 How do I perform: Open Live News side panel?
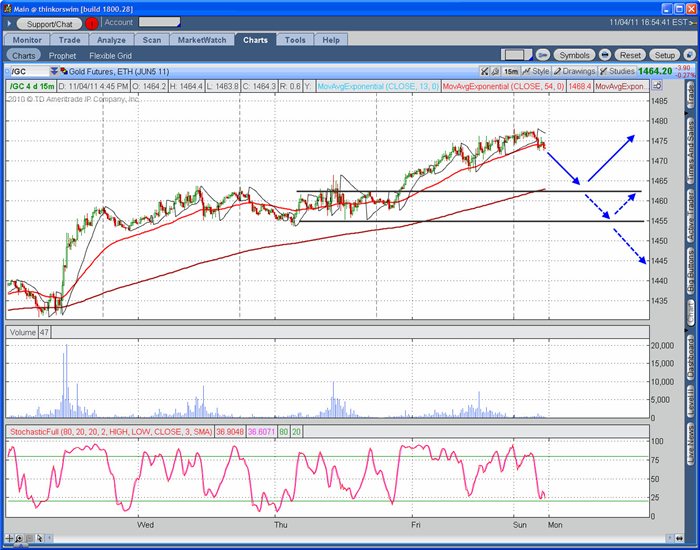[691, 444]
